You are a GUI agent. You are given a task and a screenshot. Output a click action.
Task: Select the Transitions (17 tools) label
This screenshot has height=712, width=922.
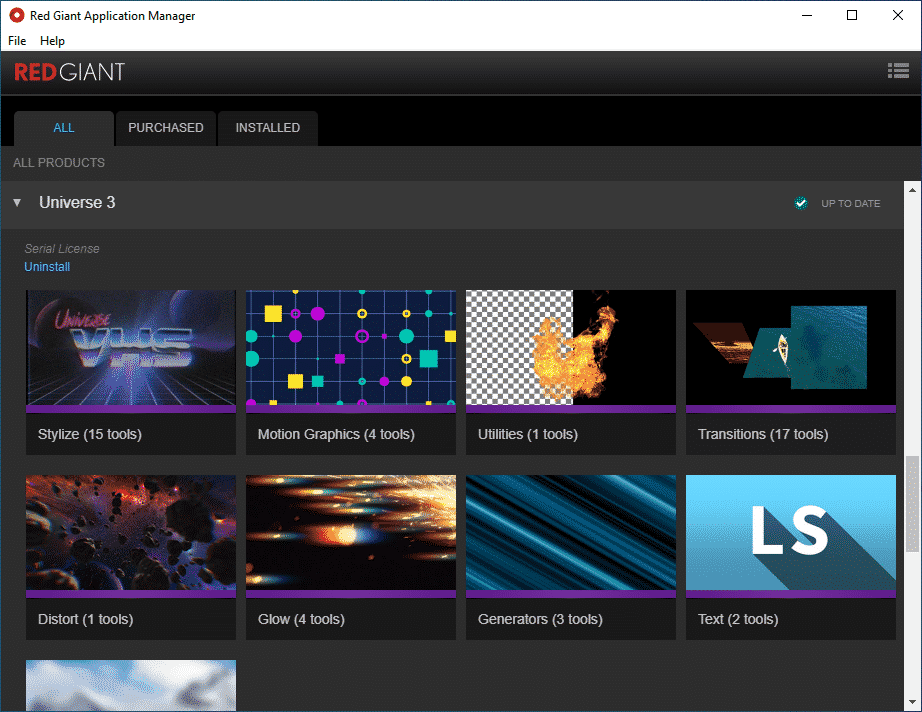coord(763,434)
